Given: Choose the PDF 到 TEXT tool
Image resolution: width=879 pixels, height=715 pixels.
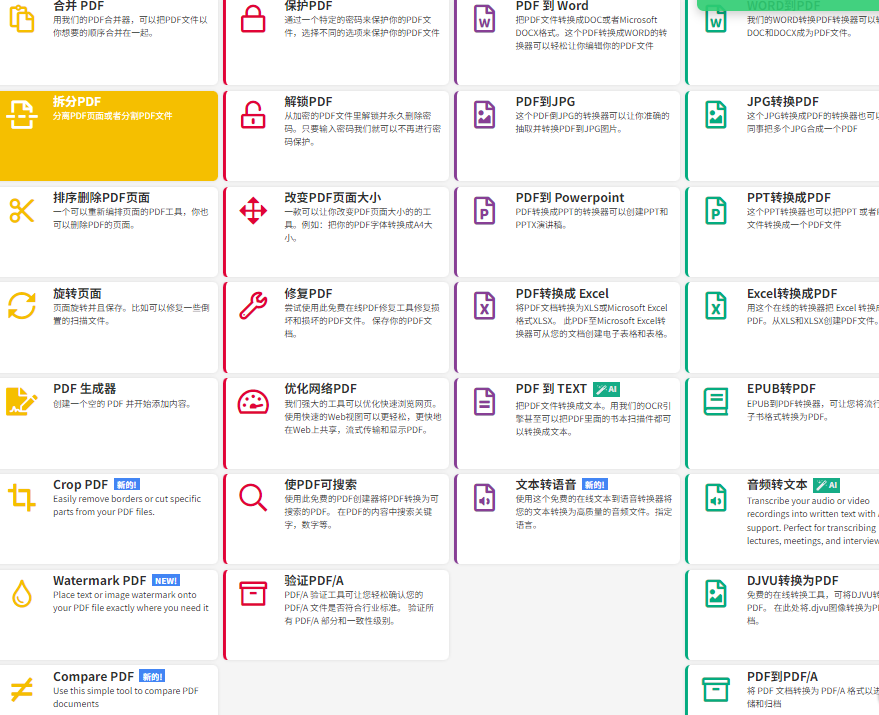Looking at the screenshot, I should [x=551, y=388].
